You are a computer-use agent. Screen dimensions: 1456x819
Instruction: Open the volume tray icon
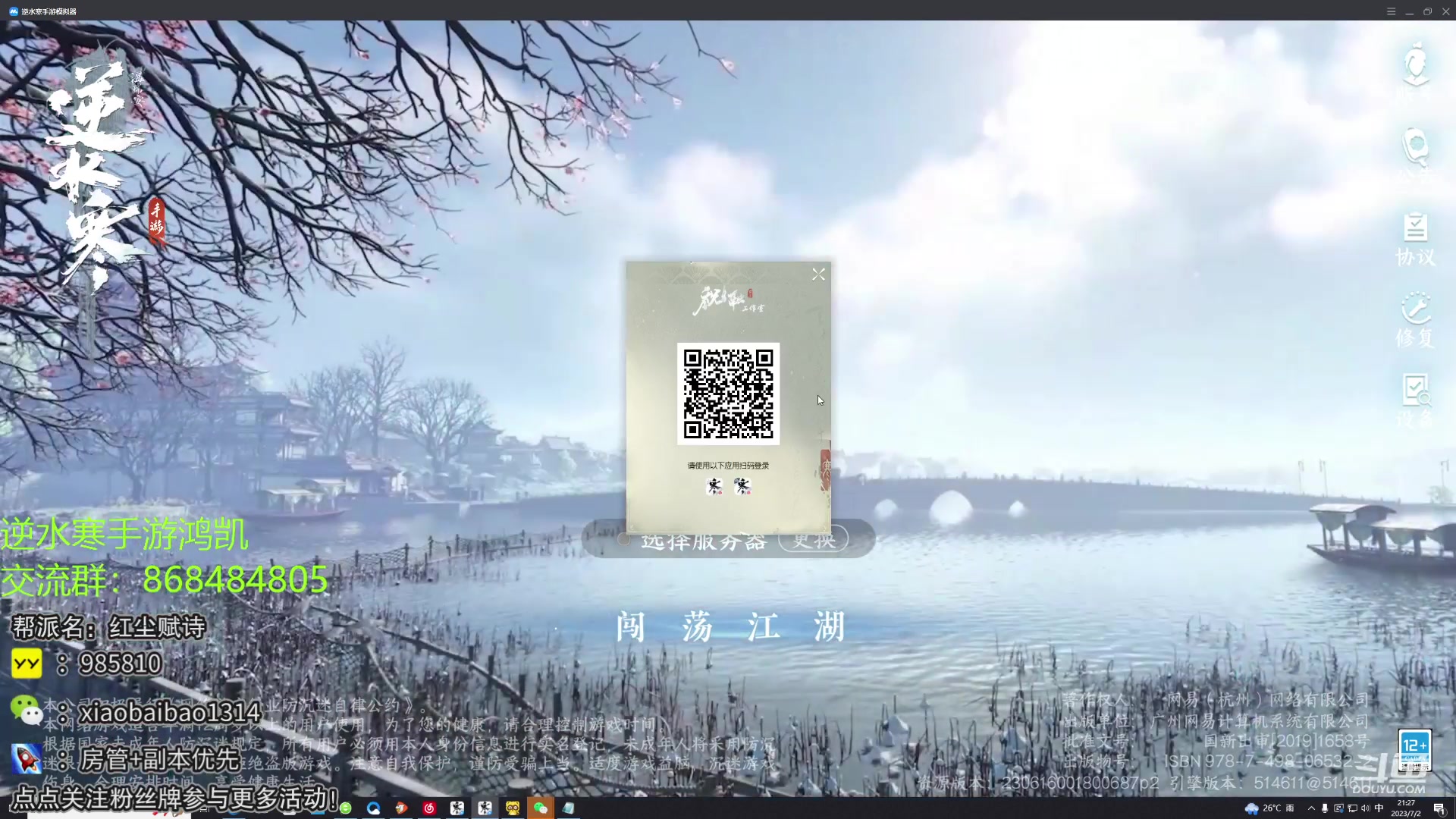(1366, 808)
